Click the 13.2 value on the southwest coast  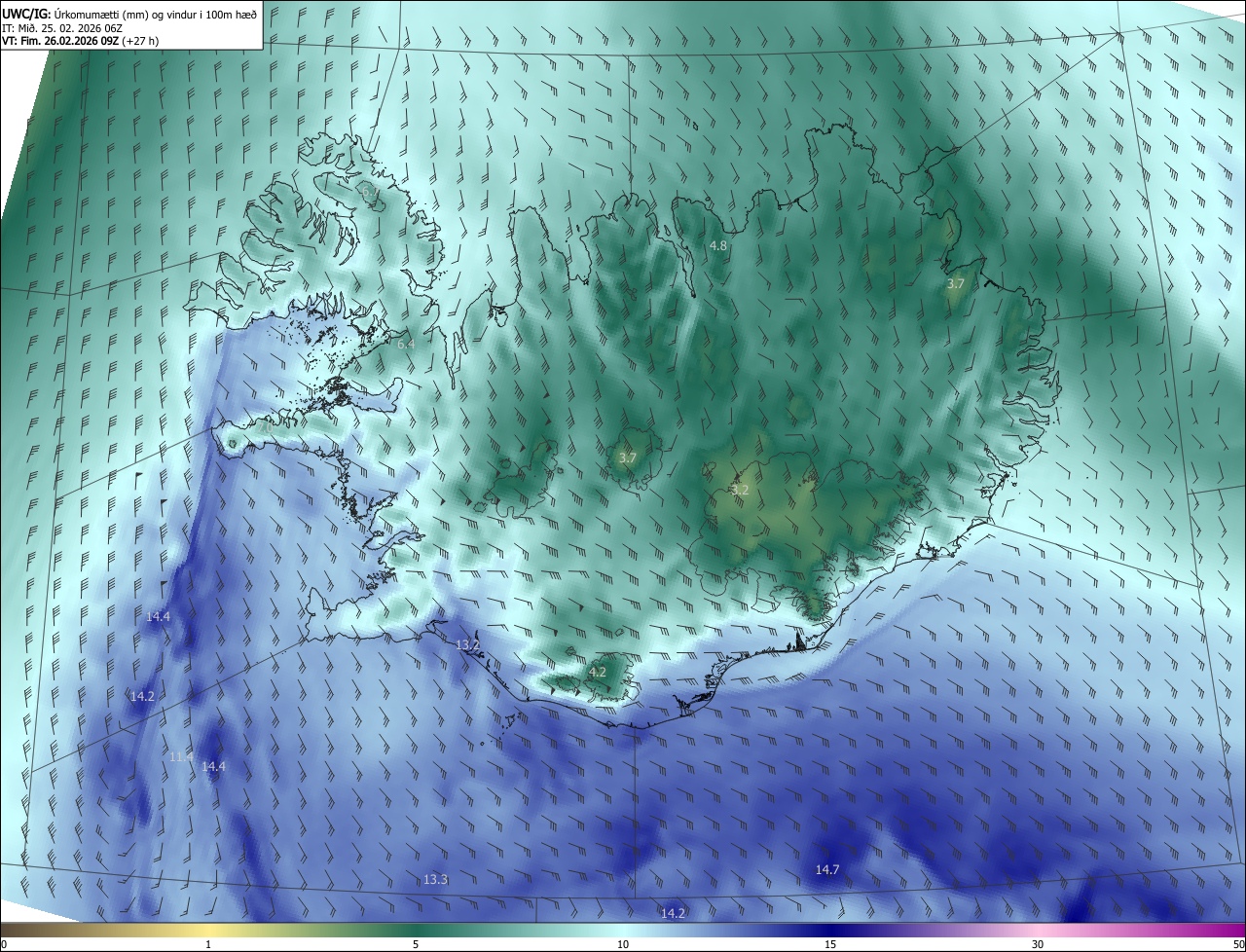pos(467,645)
